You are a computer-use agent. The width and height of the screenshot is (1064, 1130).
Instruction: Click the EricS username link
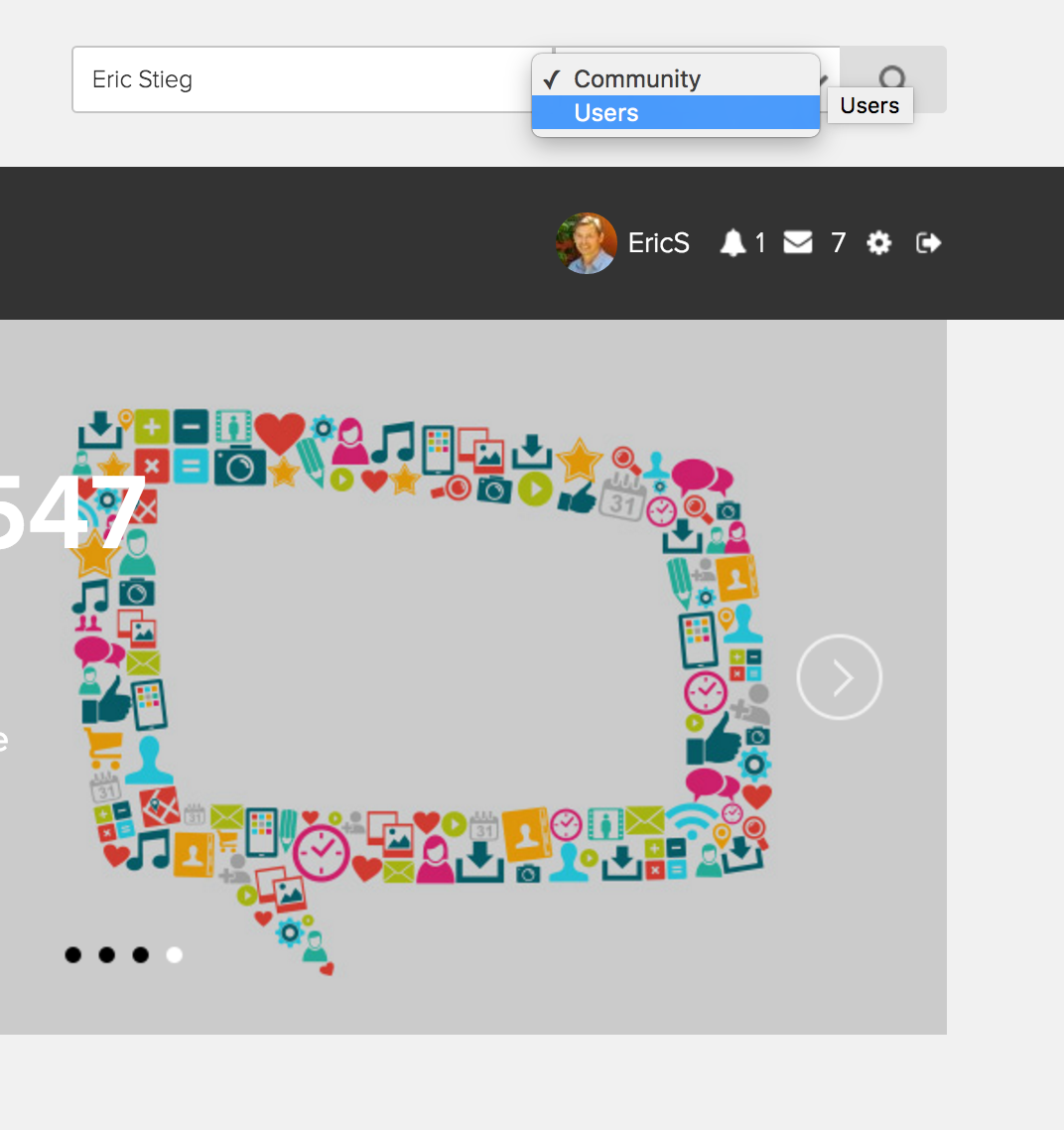click(x=658, y=243)
